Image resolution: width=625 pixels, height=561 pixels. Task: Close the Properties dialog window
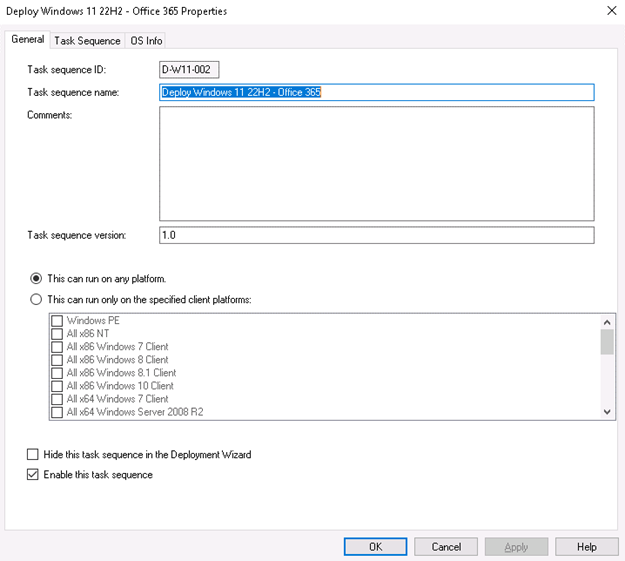(x=610, y=11)
